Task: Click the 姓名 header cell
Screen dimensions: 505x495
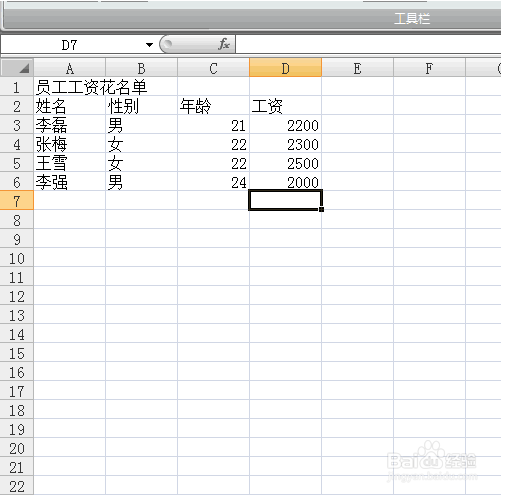Action: [70, 106]
